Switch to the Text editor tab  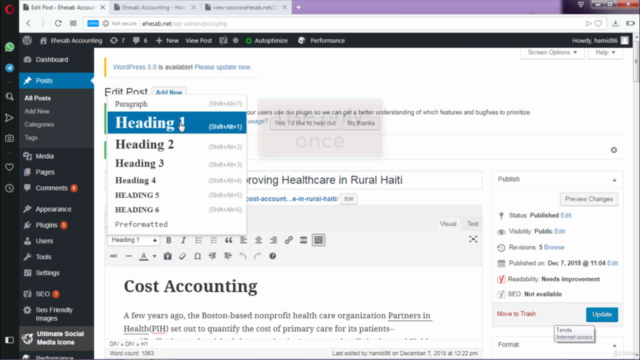click(x=473, y=224)
